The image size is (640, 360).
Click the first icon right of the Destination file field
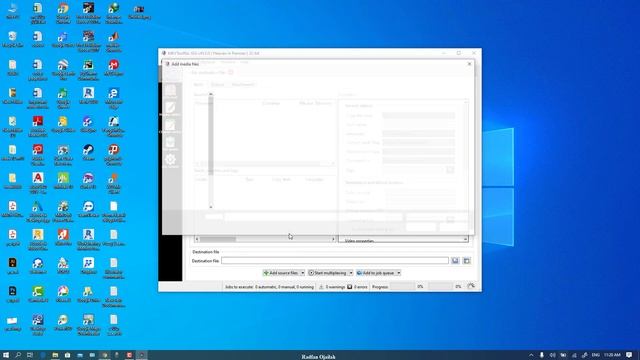tap(455, 260)
